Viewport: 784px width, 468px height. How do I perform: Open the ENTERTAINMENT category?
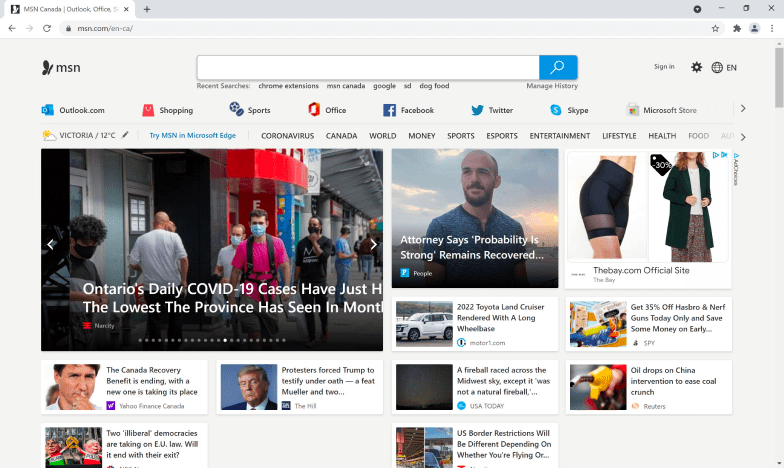point(560,136)
